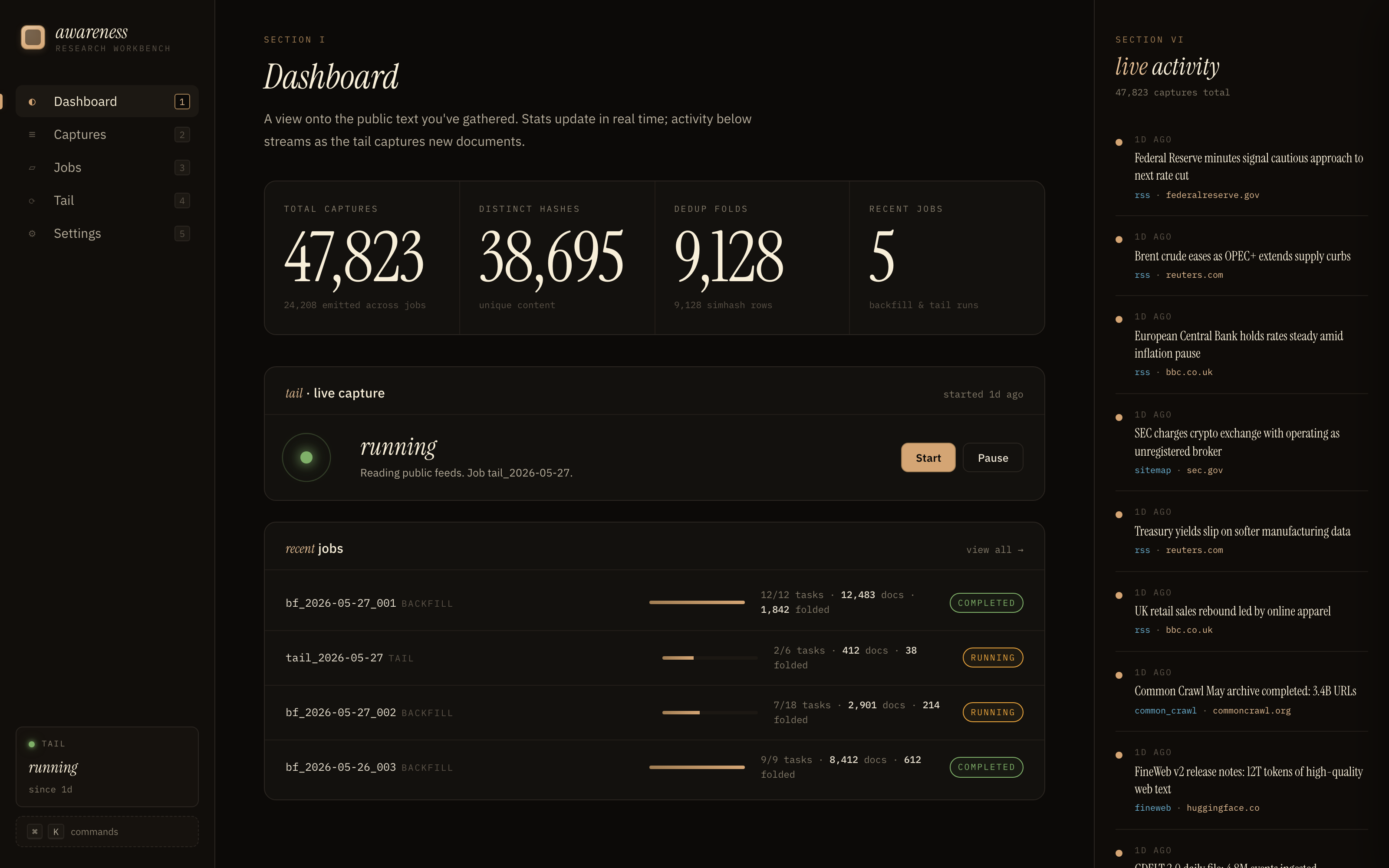
Task: Click the progress bar for bf_2026-05-27_002
Action: click(x=710, y=712)
